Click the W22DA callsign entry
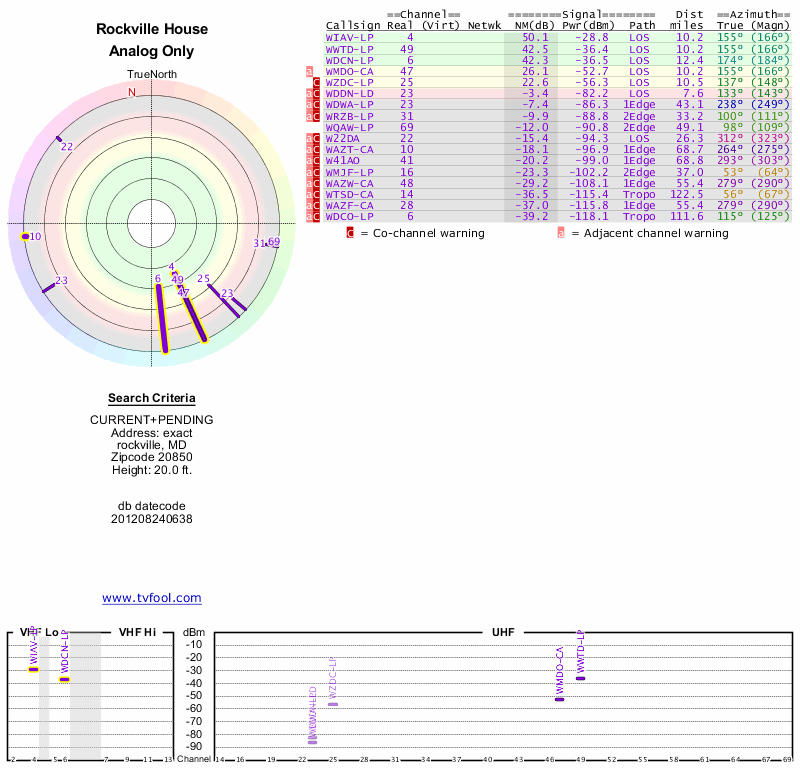The width and height of the screenshot is (800, 768). 342,139
